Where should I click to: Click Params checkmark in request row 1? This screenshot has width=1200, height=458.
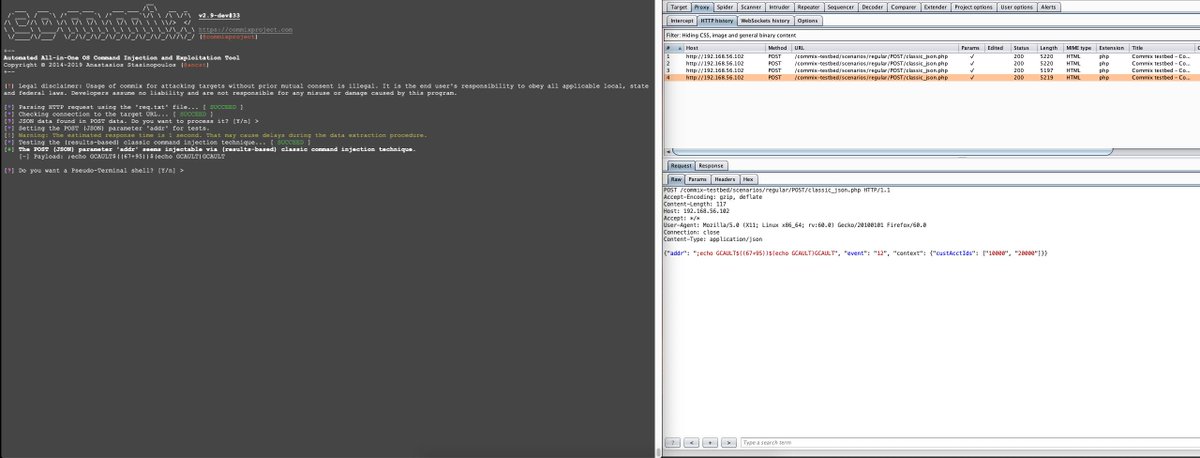[973, 56]
